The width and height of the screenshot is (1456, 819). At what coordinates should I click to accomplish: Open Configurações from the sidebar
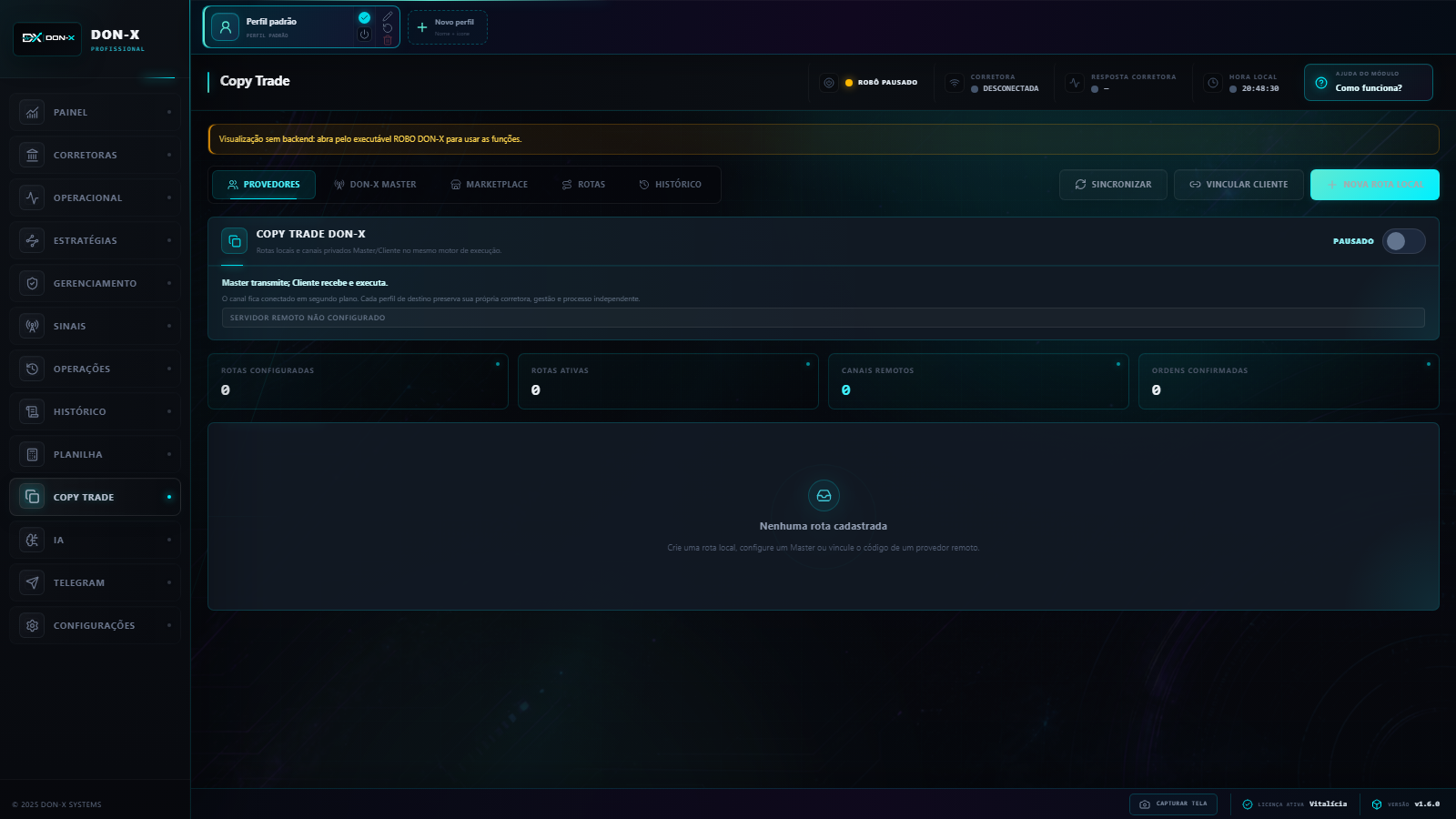pos(96,625)
